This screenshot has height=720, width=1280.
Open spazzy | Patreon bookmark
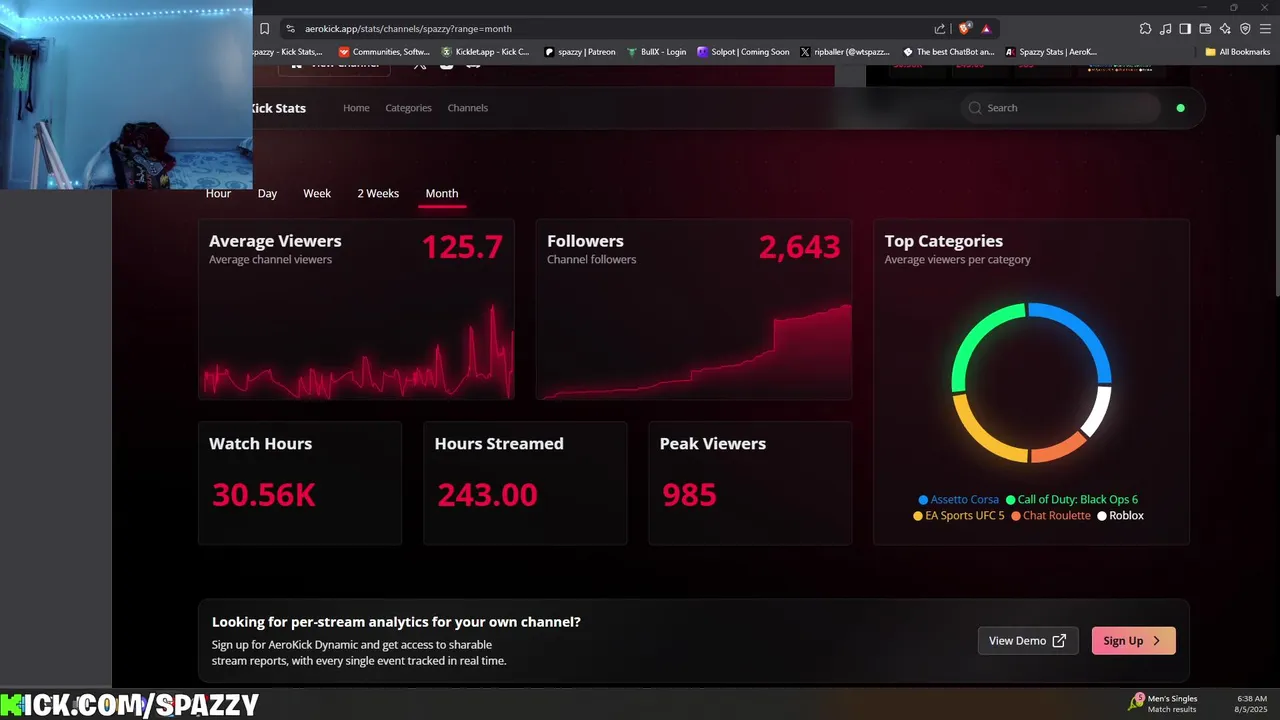point(580,52)
